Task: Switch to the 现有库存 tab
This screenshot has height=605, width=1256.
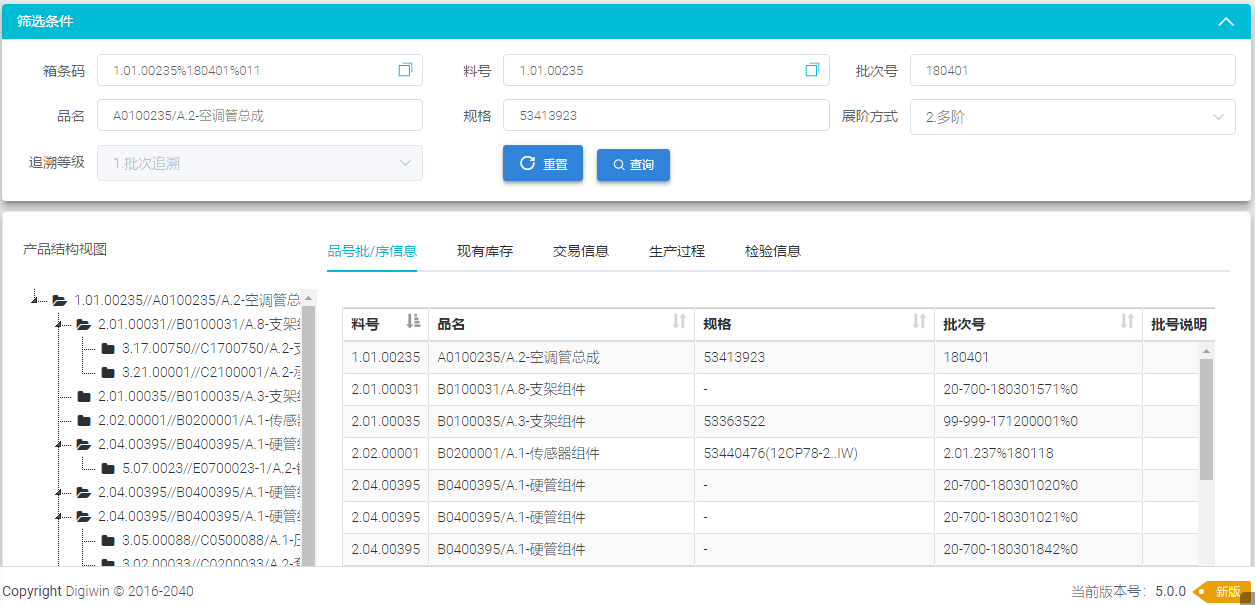Action: pos(485,251)
